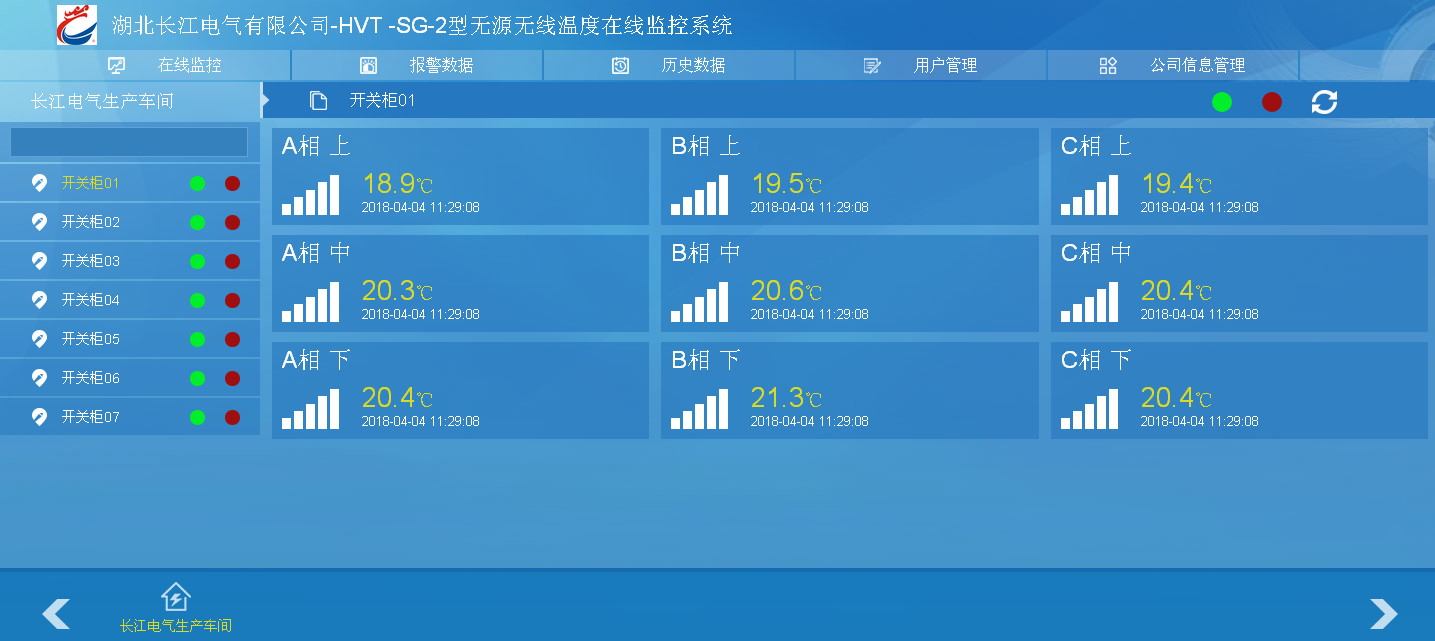Collapse the 长江电气生产车间 sidebar arrow
Image resolution: width=1435 pixels, height=641 pixels.
pos(265,100)
